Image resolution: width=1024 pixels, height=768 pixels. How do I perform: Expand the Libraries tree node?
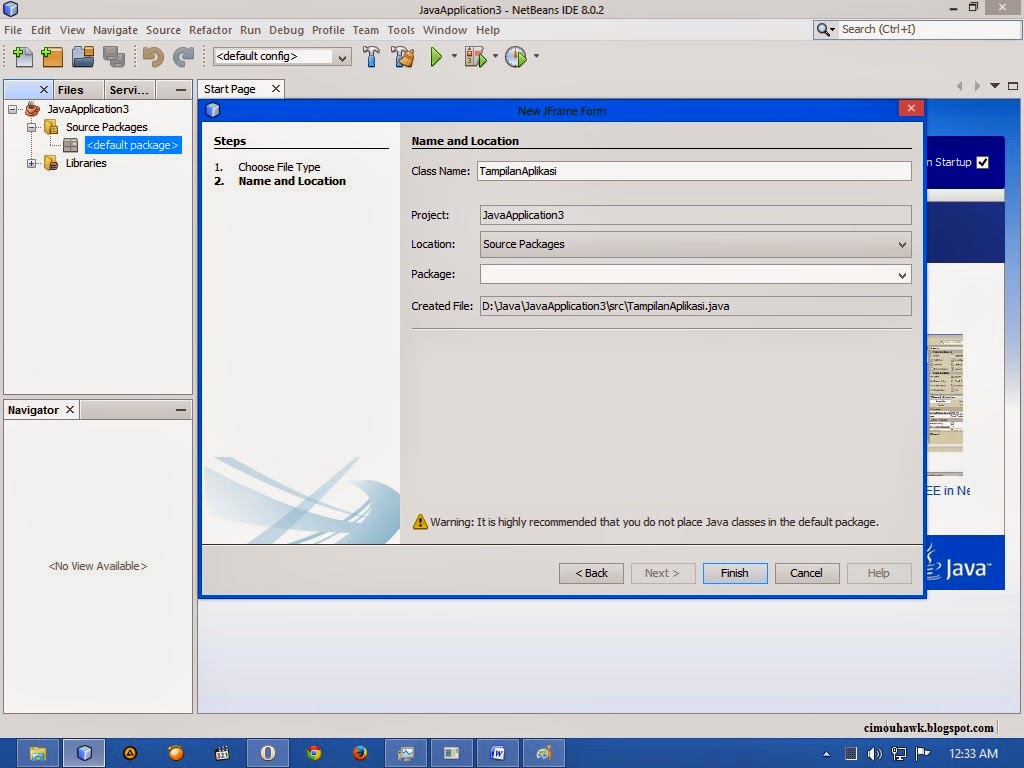point(33,163)
